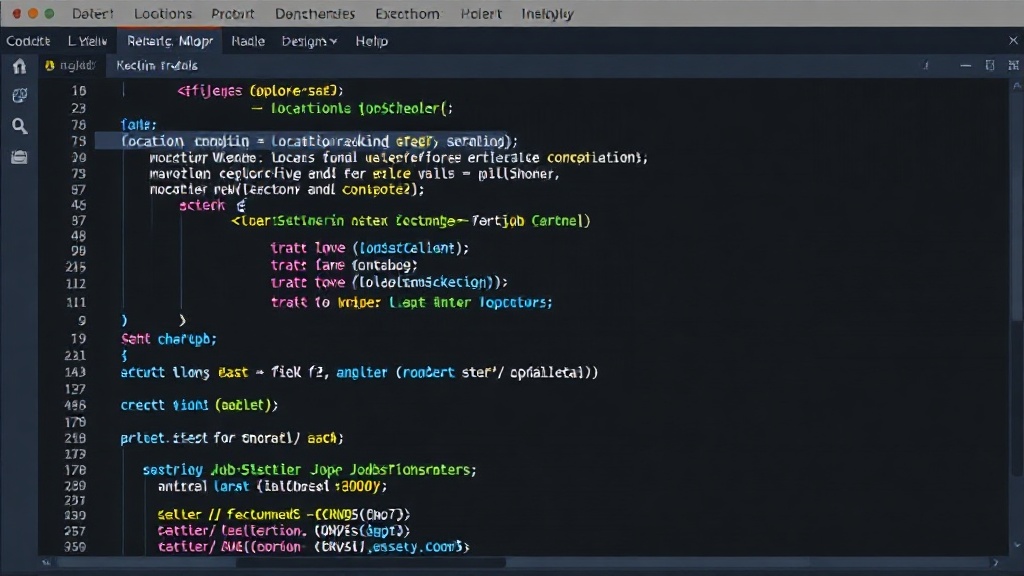
Task: Click the 'Sent charupb;' code line
Action: [168, 339]
